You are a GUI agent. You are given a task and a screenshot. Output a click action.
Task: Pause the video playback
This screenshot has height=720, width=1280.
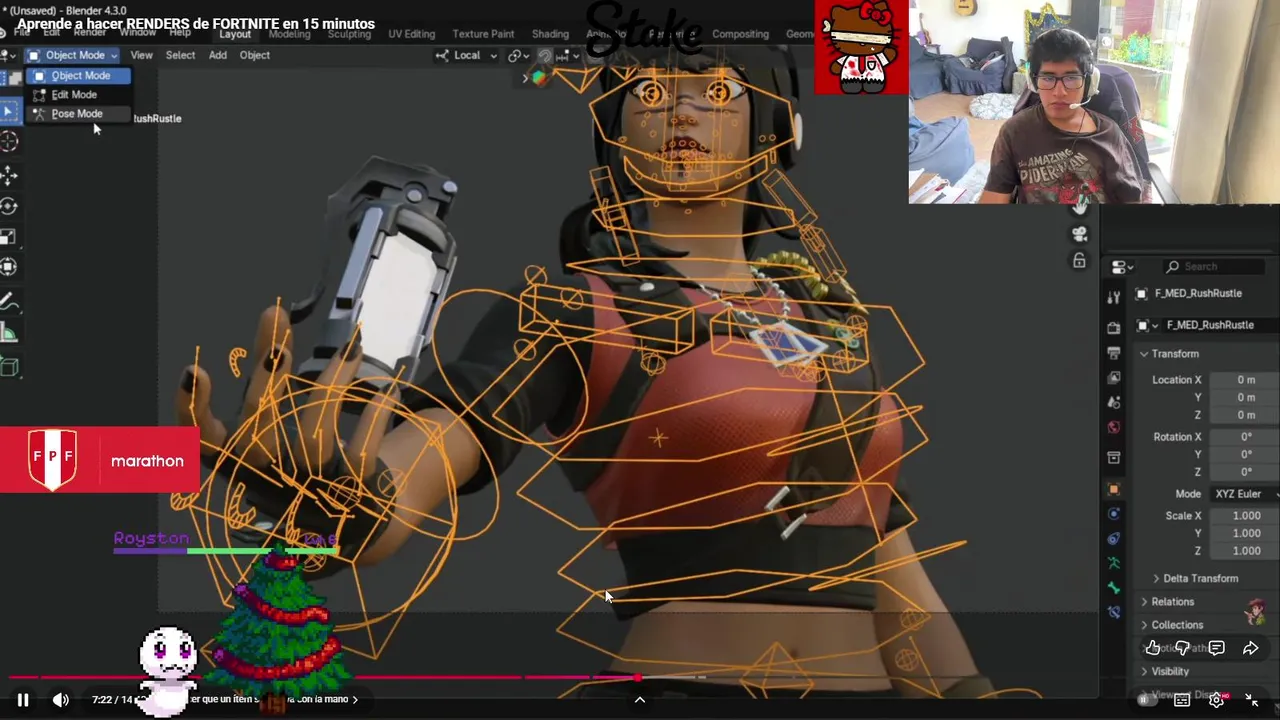pyautogui.click(x=22, y=700)
